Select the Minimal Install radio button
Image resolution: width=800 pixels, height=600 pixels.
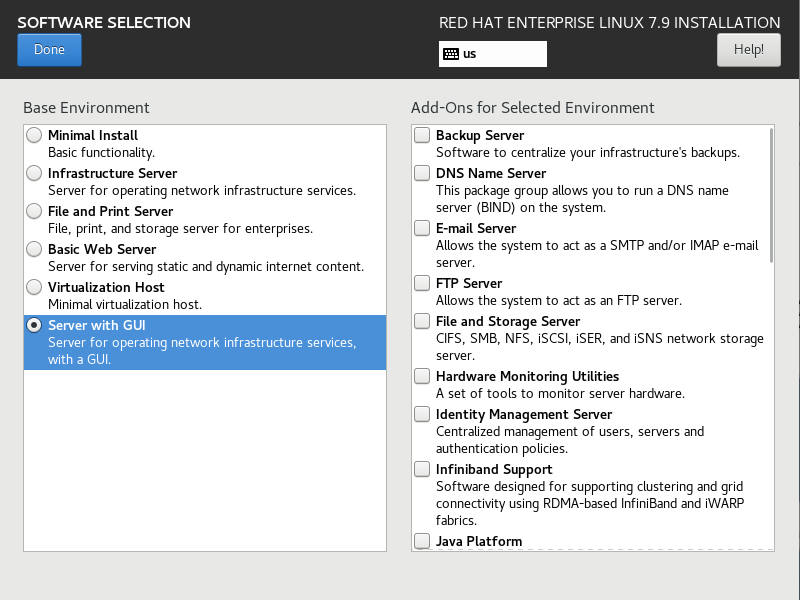(35, 135)
